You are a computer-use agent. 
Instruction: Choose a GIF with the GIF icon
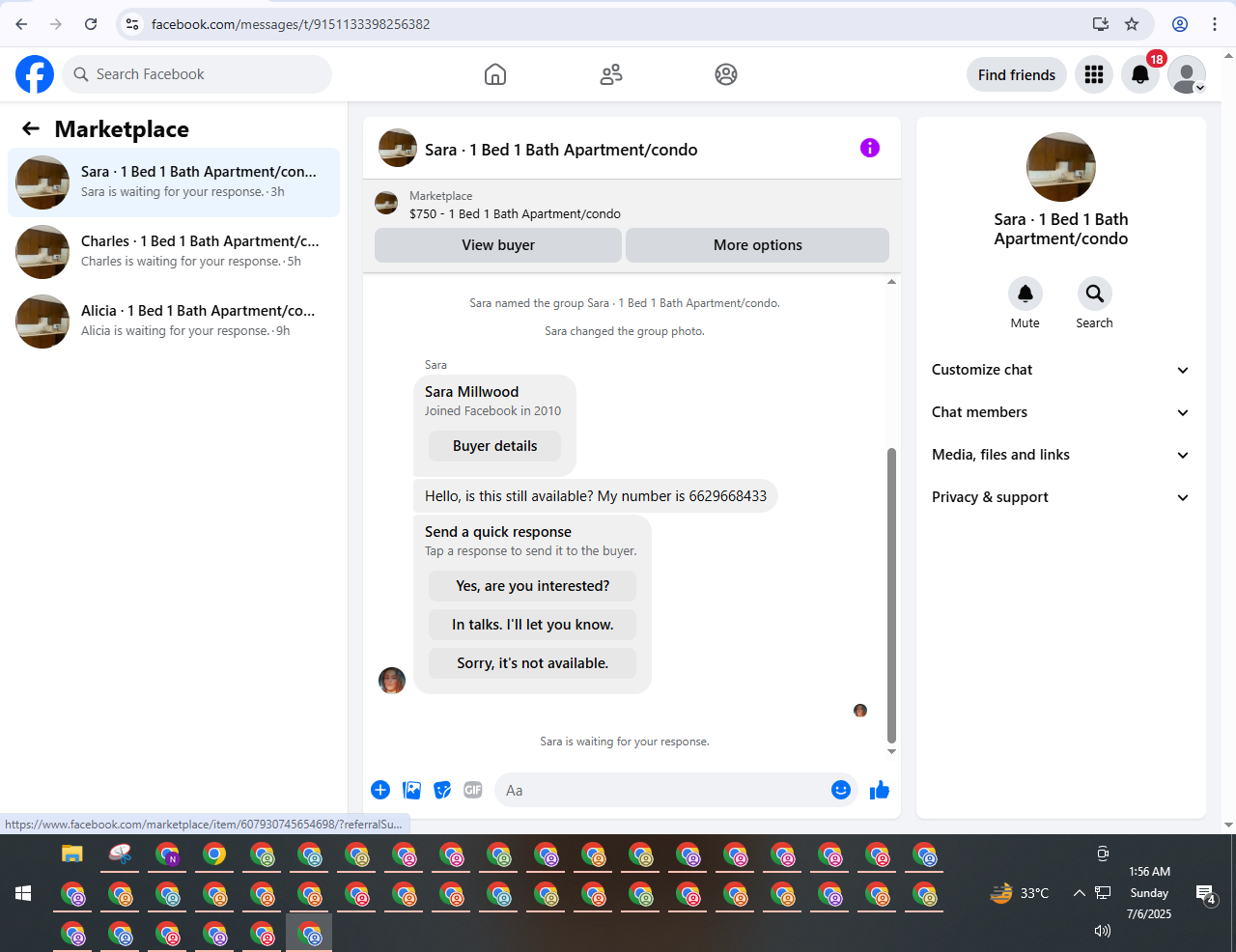472,790
